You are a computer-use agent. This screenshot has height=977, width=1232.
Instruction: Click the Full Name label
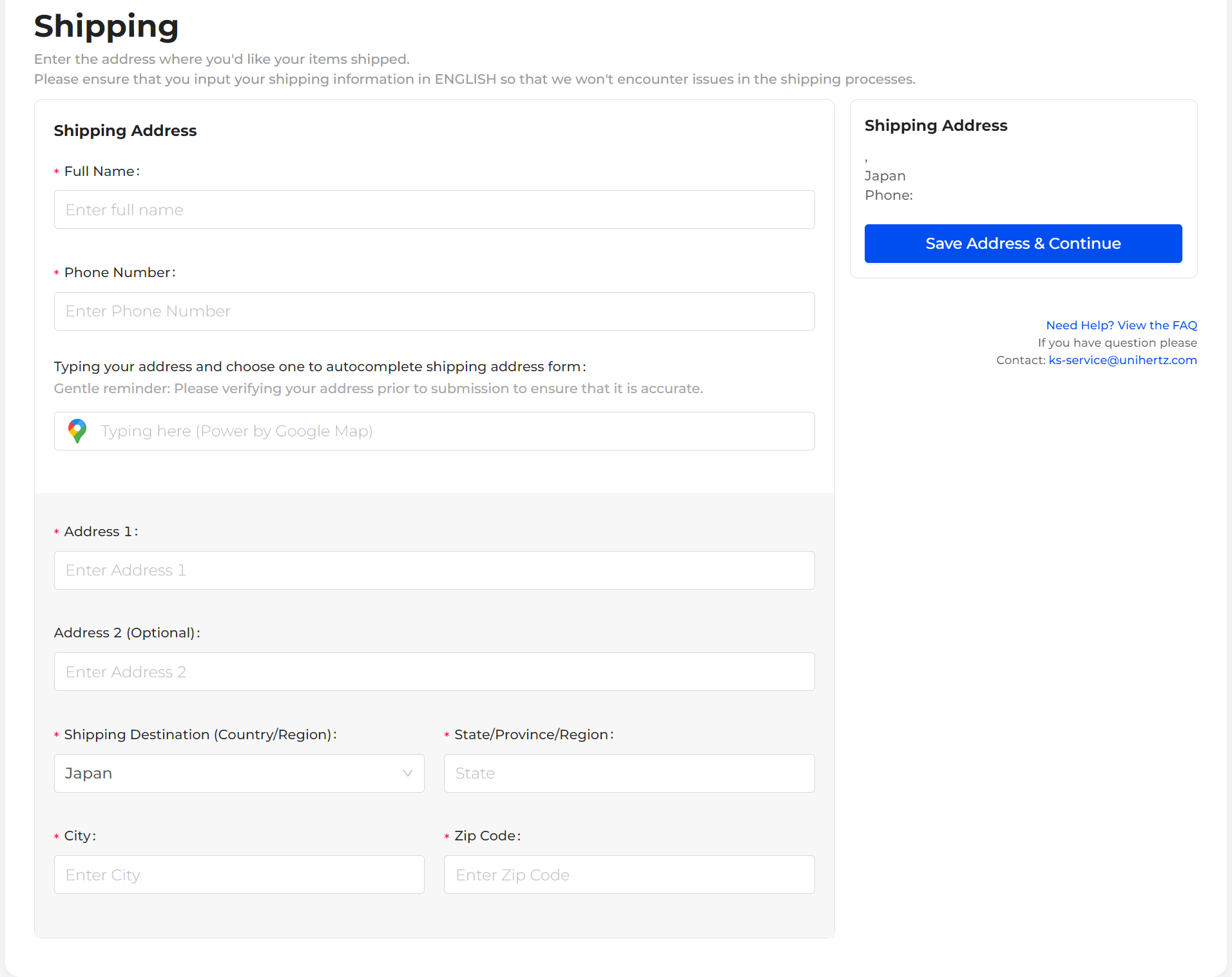(x=101, y=171)
